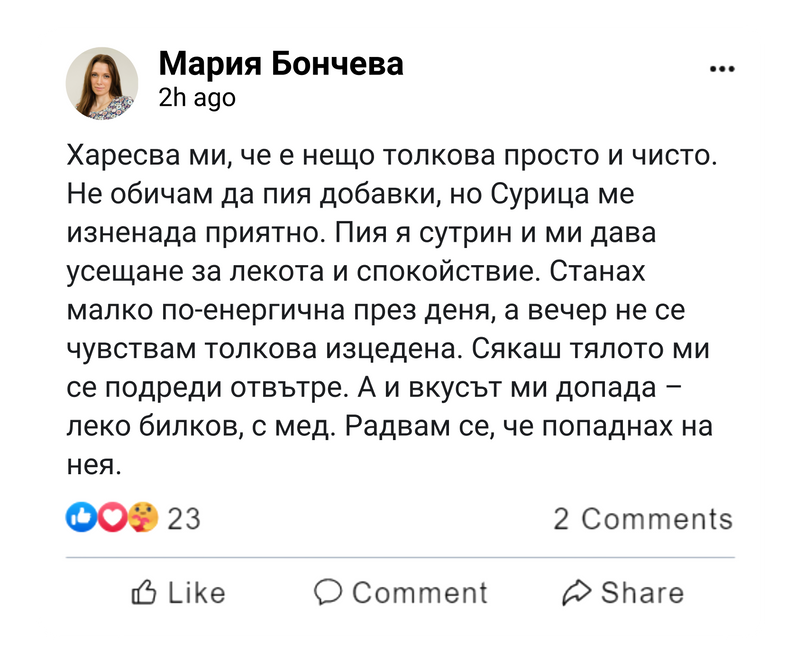Click the speech bubble icon beside Comment

[328, 592]
